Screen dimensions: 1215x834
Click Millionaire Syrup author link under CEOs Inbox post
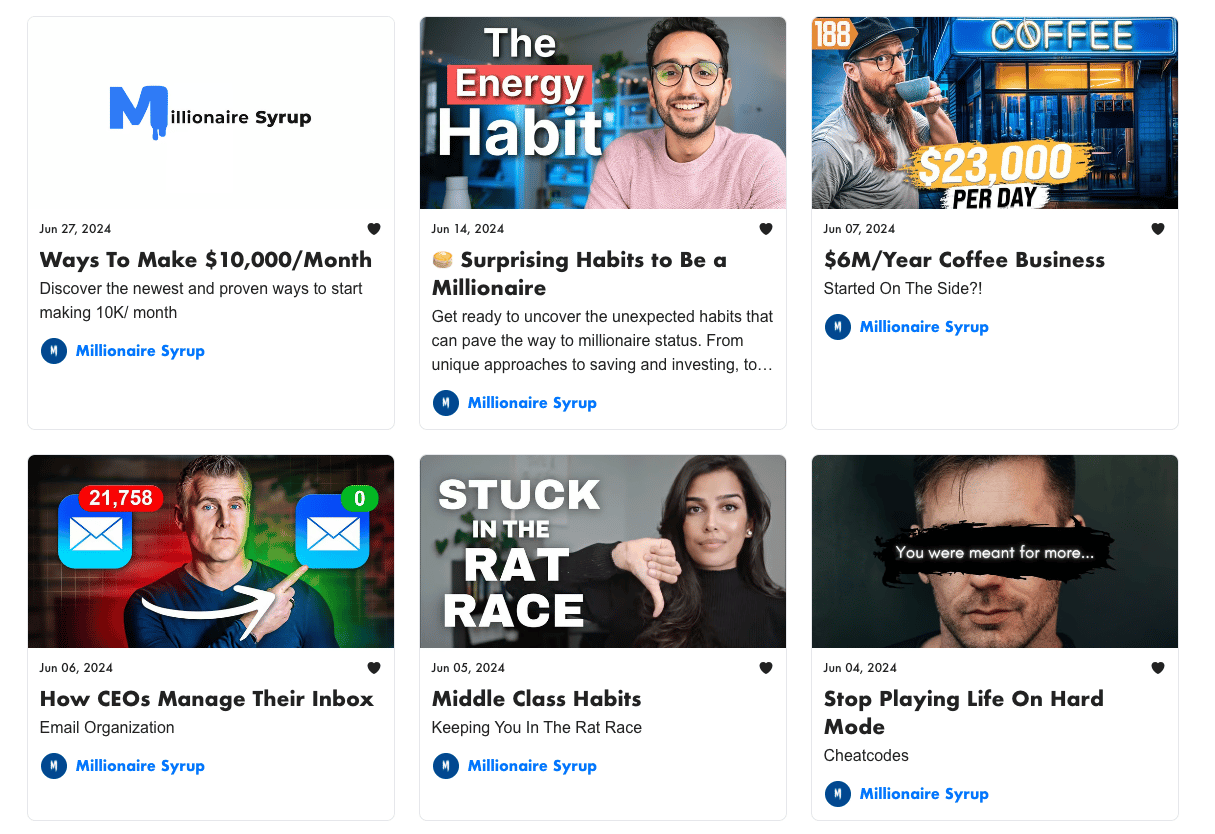click(140, 766)
